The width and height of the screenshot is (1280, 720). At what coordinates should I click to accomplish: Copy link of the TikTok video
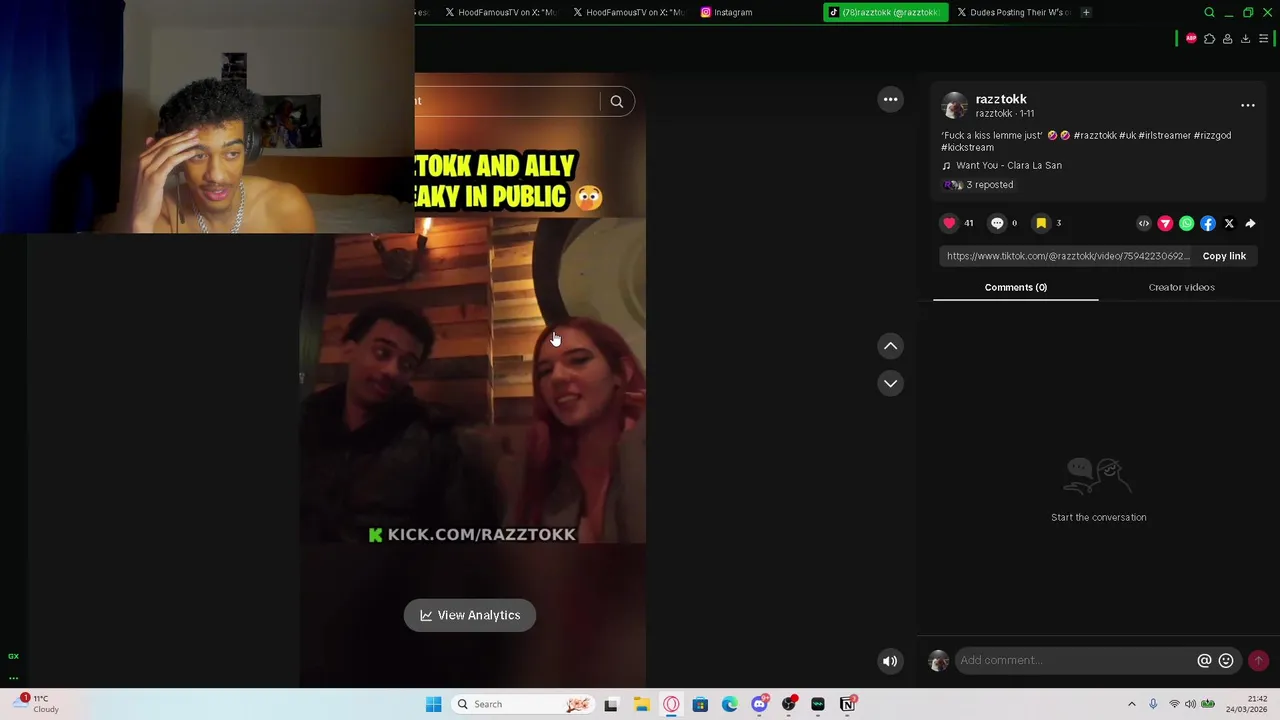(1224, 256)
